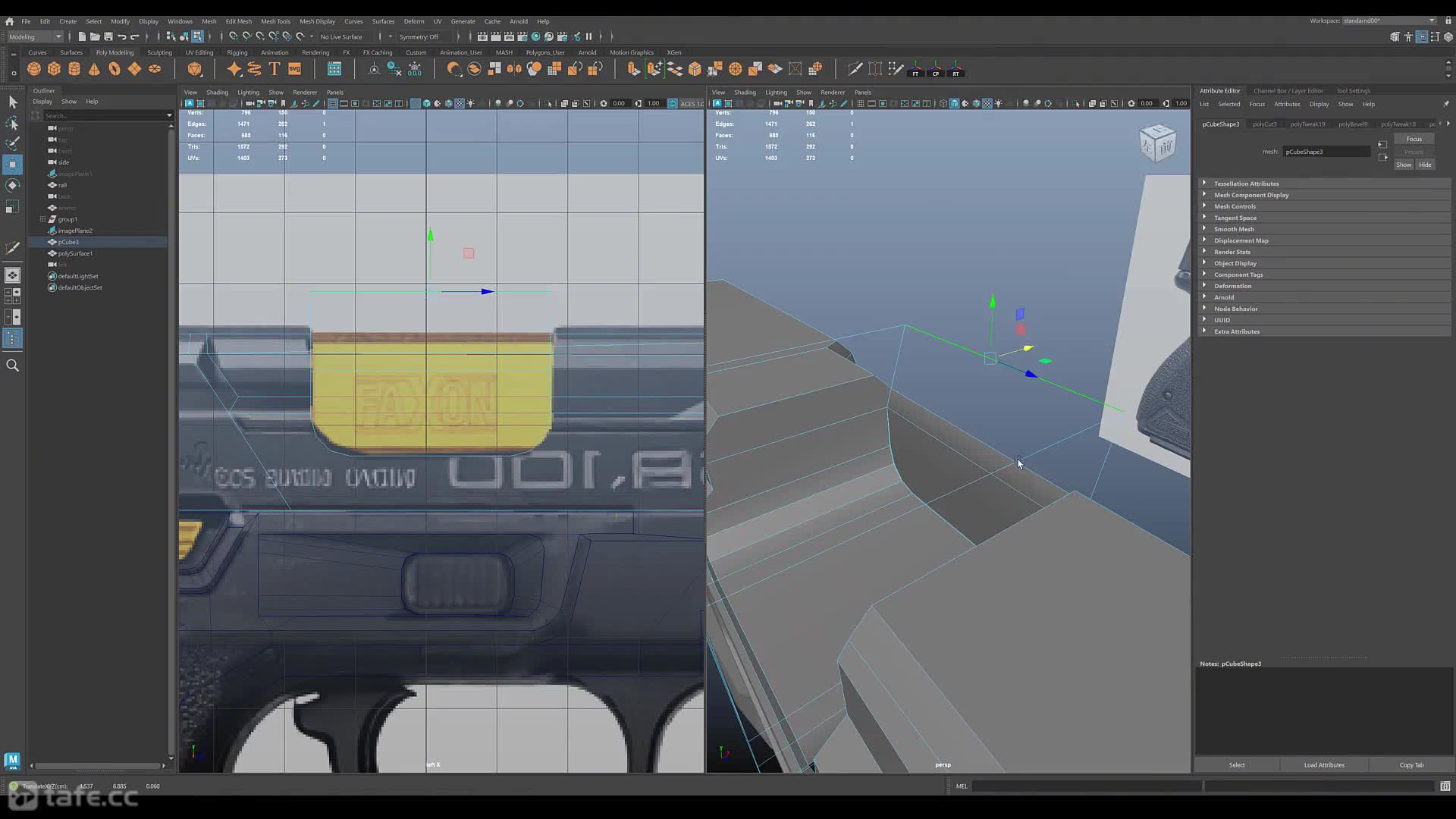The width and height of the screenshot is (1456, 819).
Task: Choose the Scale tool in toolbox
Action: pyautogui.click(x=12, y=206)
